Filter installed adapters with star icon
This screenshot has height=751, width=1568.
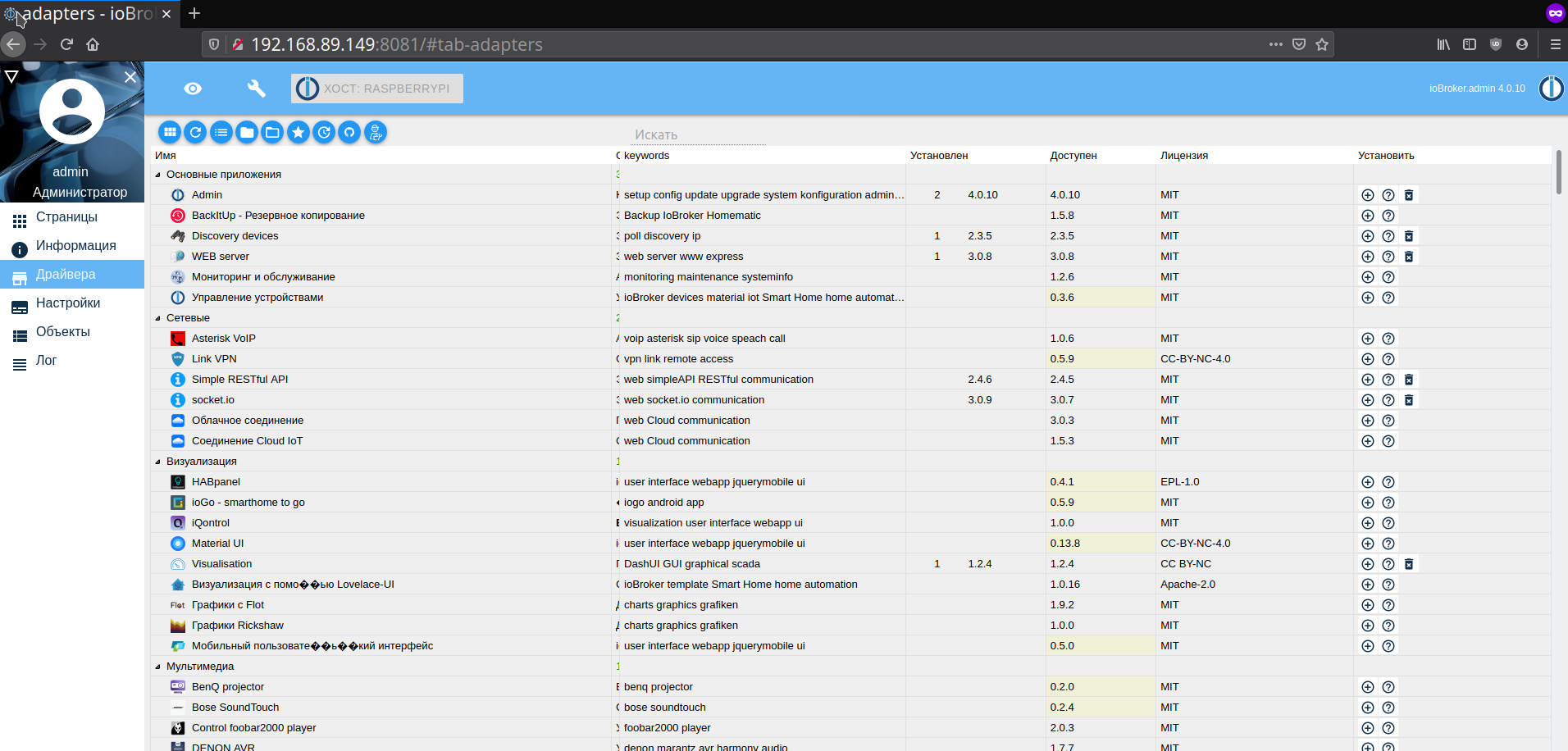tap(299, 132)
